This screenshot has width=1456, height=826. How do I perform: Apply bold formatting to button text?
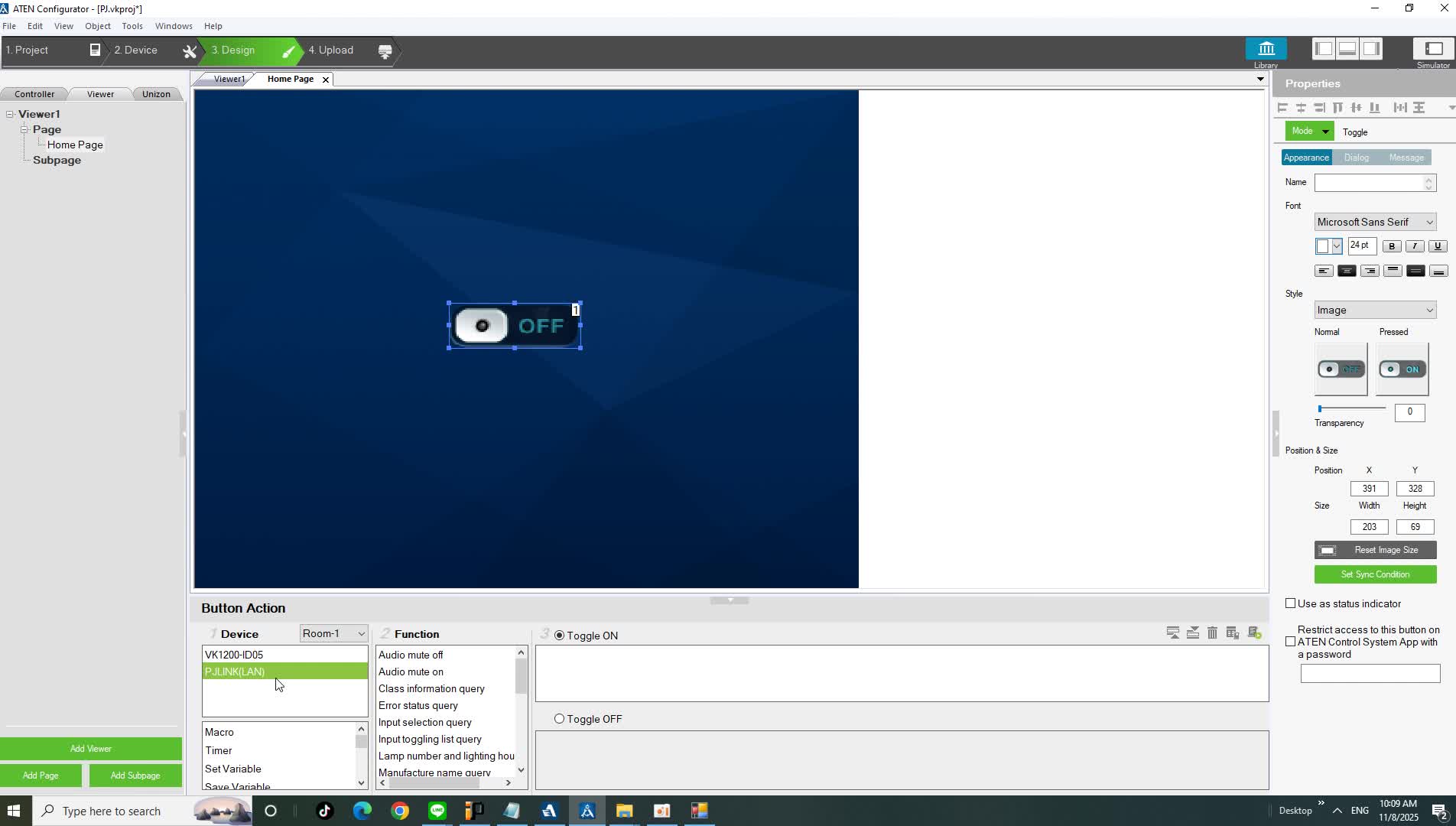[x=1392, y=246]
